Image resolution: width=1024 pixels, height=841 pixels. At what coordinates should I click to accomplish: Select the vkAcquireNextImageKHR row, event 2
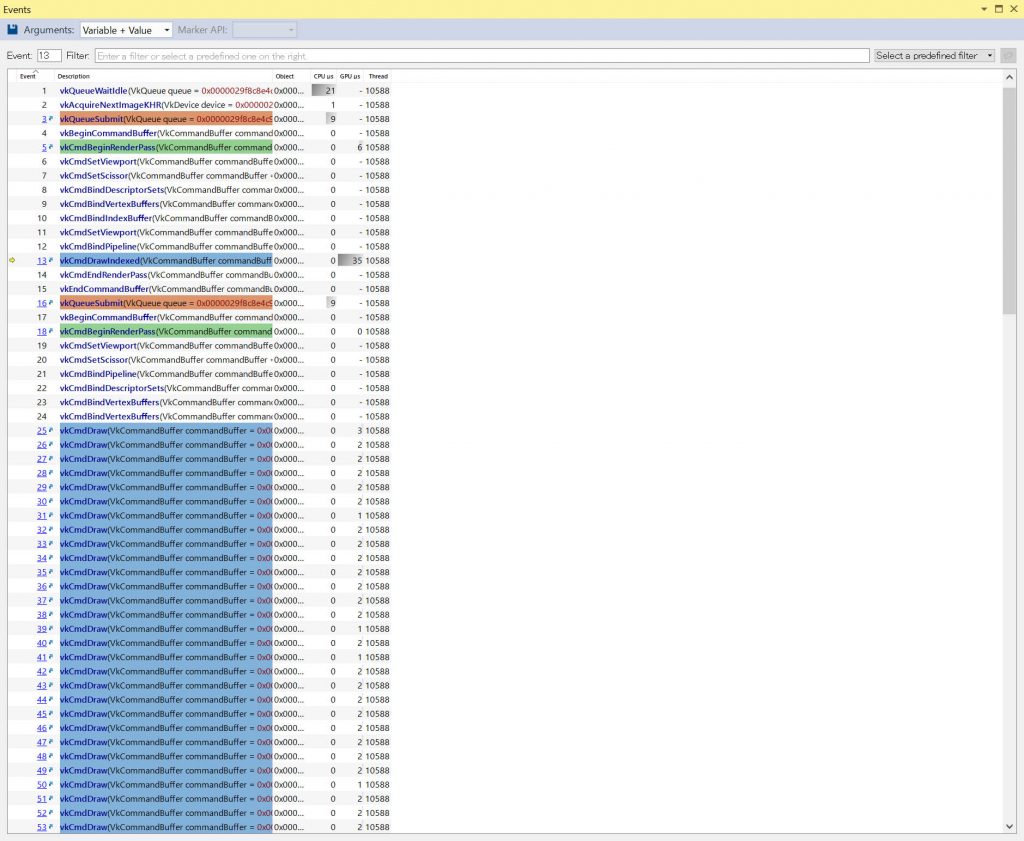click(199, 105)
